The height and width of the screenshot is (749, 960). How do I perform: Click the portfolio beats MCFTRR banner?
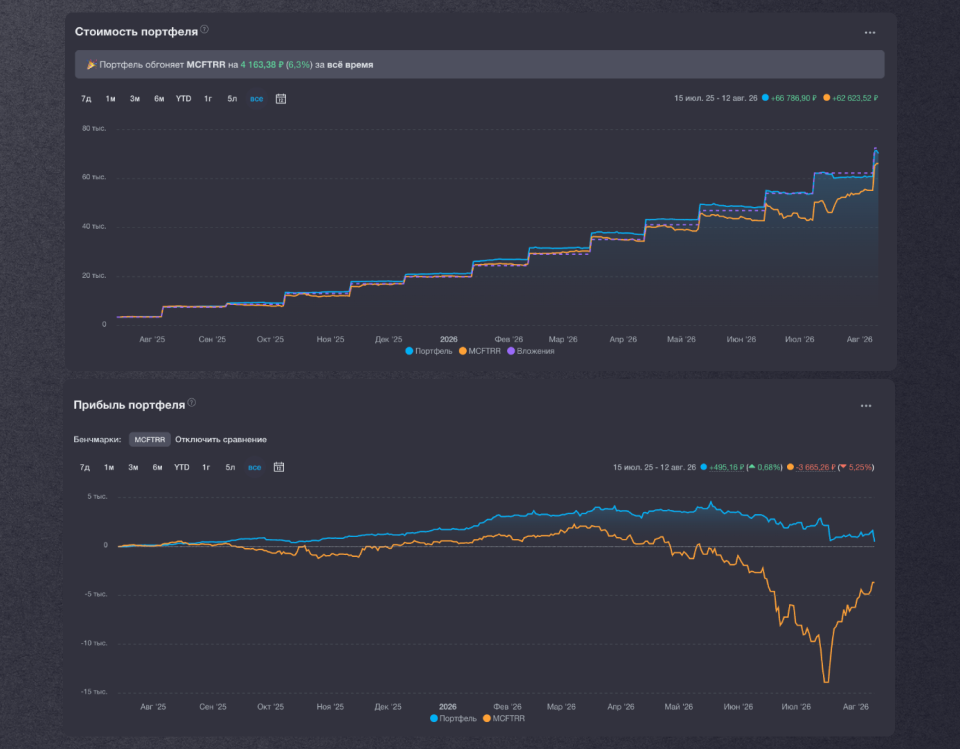pos(479,64)
